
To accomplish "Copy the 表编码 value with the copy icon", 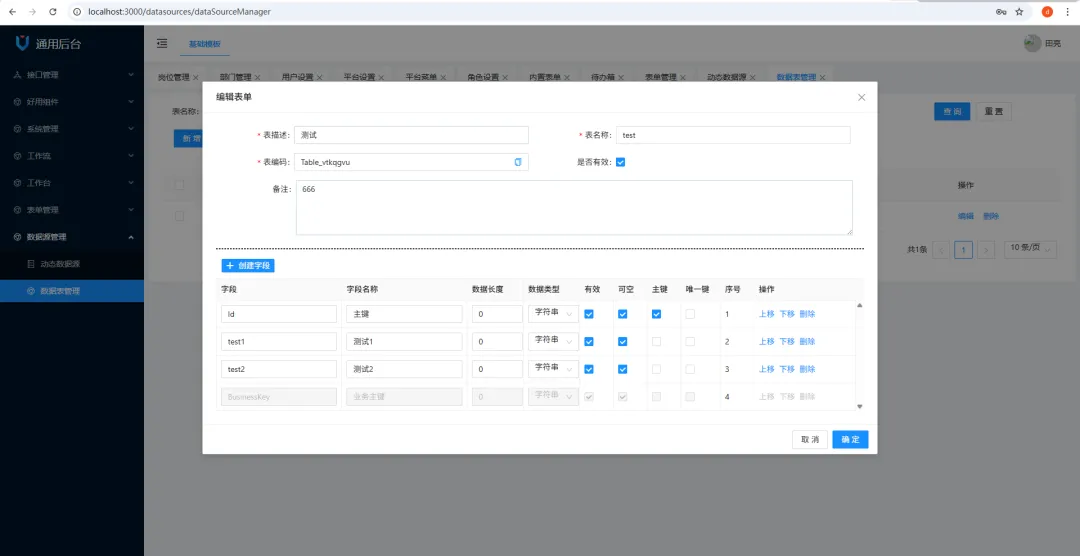I will (518, 162).
